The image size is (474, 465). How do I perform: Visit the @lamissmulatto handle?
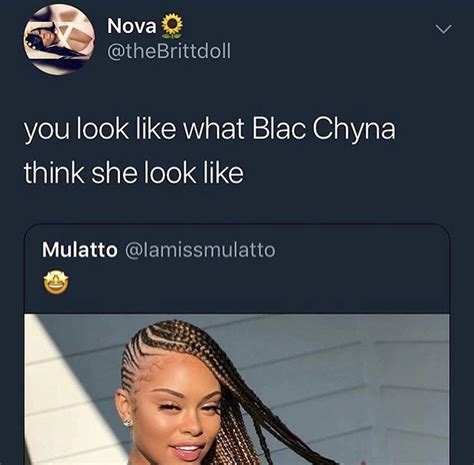coord(200,250)
